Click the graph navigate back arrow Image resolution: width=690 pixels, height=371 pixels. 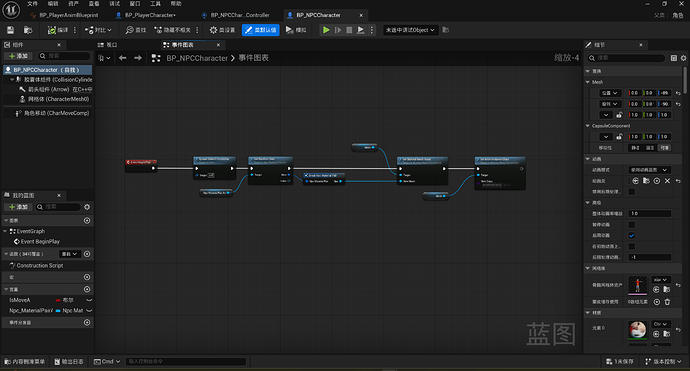click(123, 58)
